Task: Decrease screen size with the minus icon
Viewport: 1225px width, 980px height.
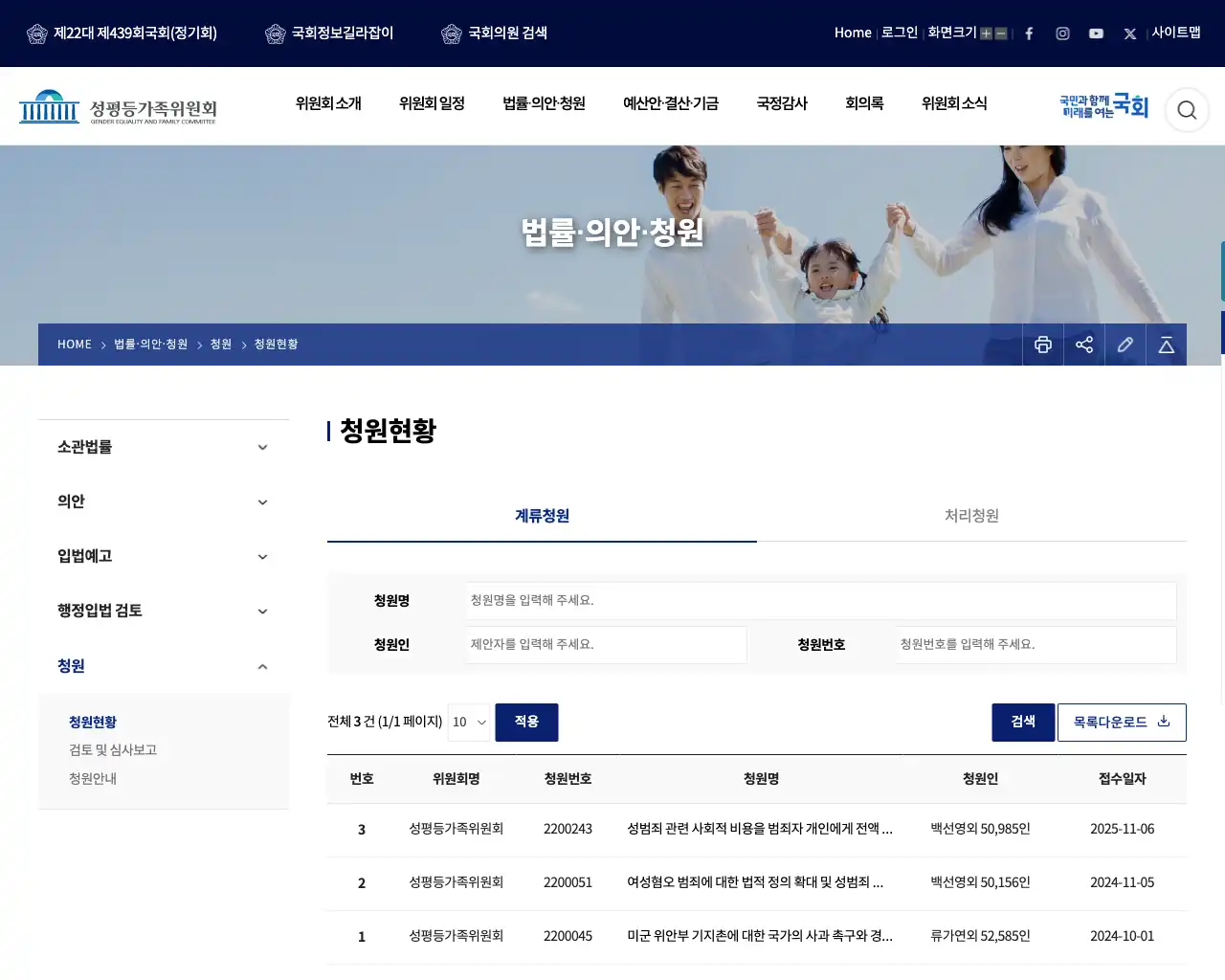Action: coord(1001,33)
